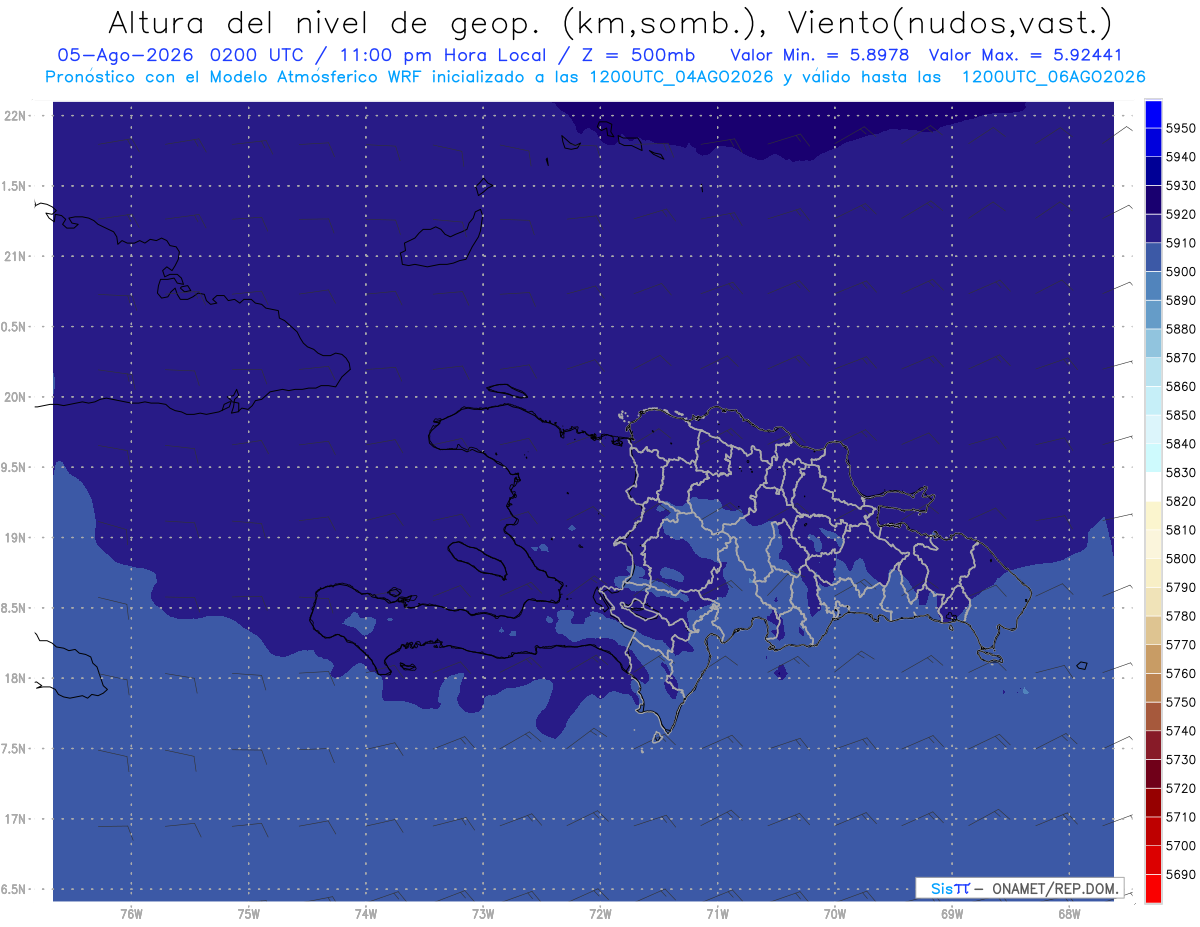The height and width of the screenshot is (927, 1200).
Task: Click the '18N' latitude label
Action: click(15, 678)
